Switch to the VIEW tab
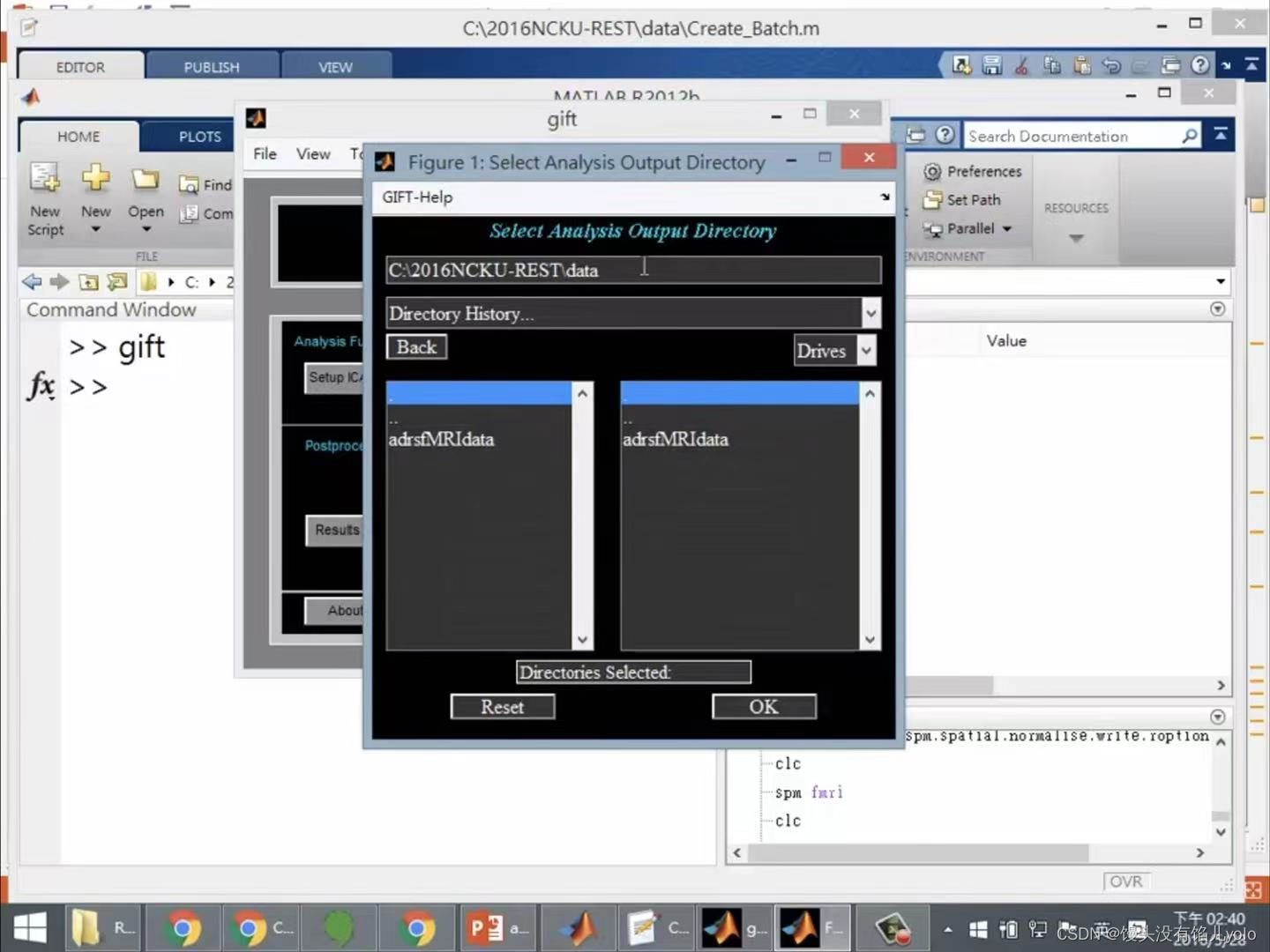The width and height of the screenshot is (1270, 952). coord(335,67)
